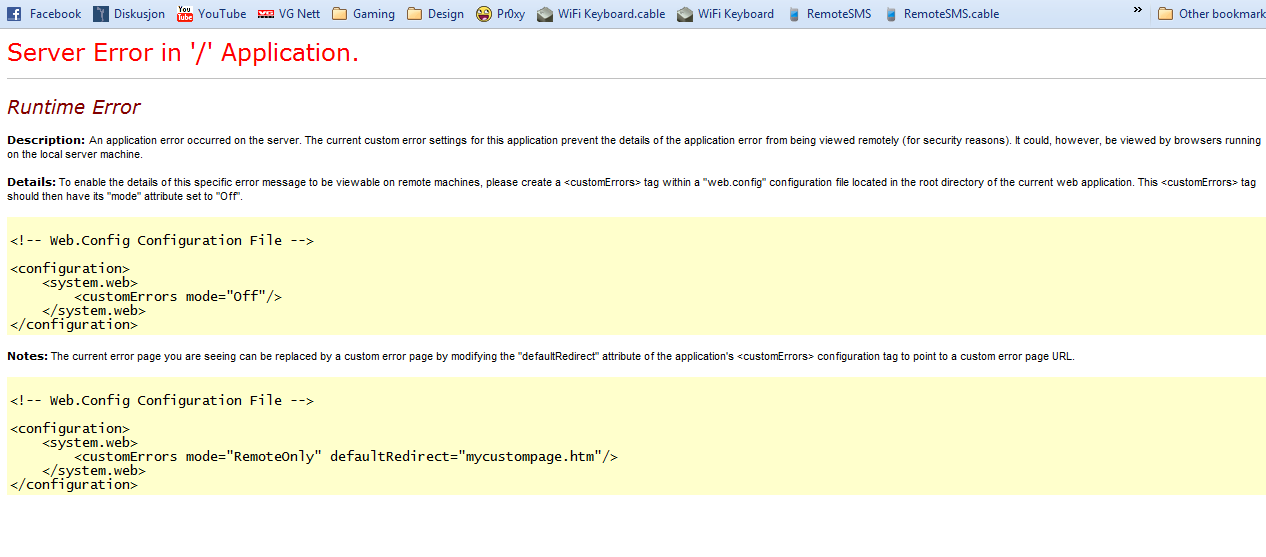The width and height of the screenshot is (1266, 557).
Task: Click the 'Details:' label
Action: pyautogui.click(x=31, y=182)
